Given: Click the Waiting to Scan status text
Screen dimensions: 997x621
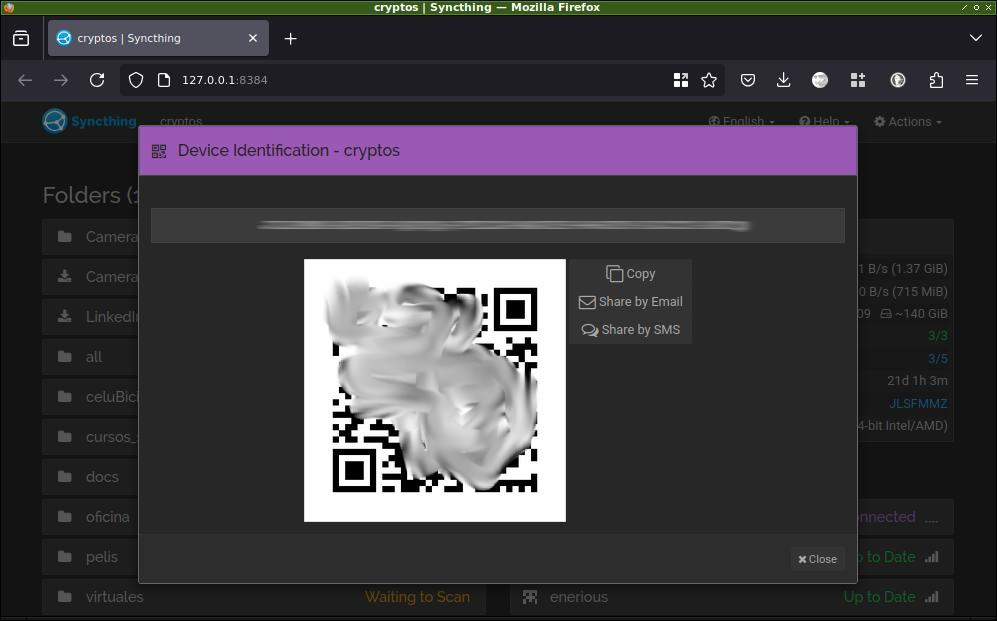Looking at the screenshot, I should 417,597.
